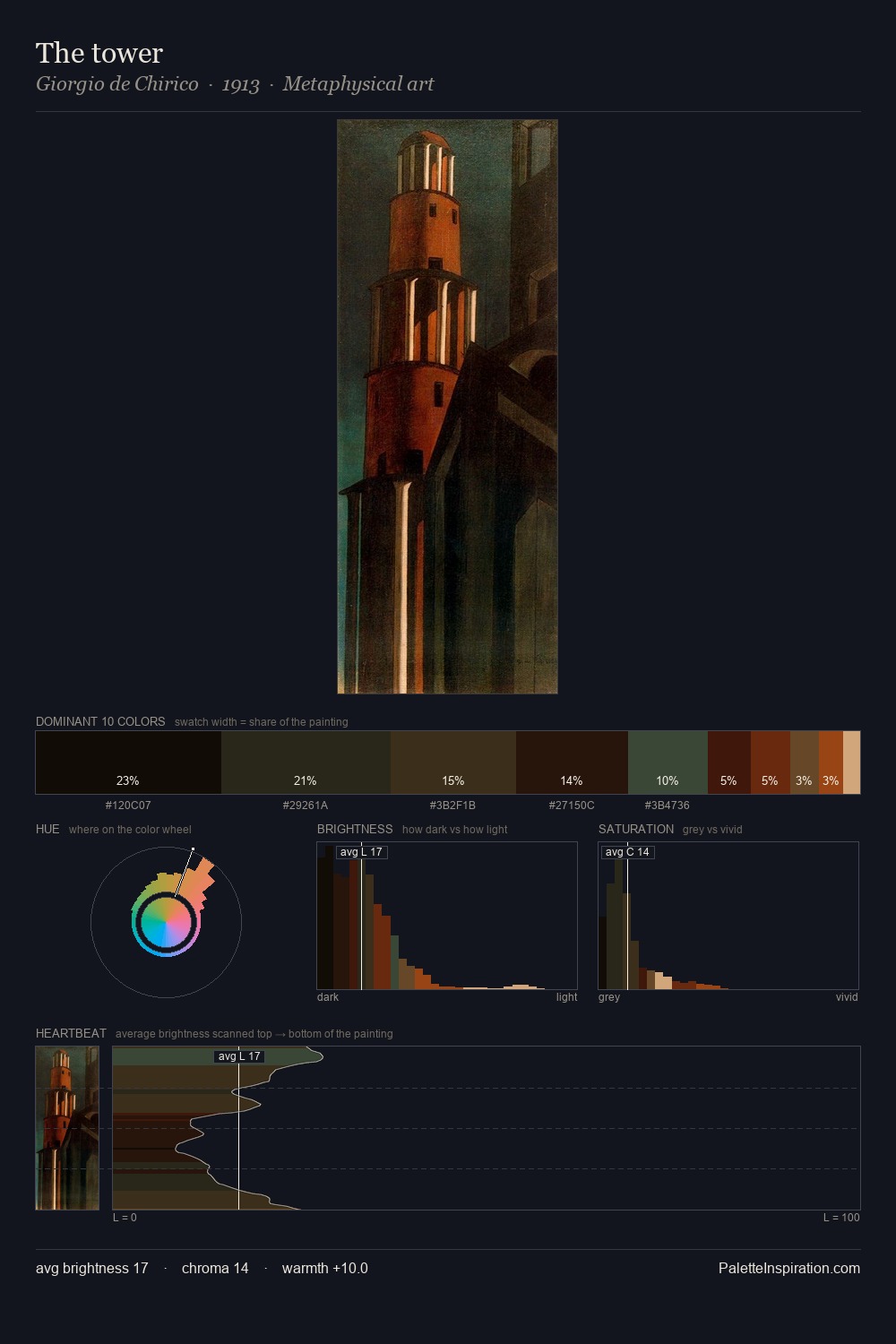
Task: Click footer stat 'warmth +10.0'
Action: [x=325, y=1268]
